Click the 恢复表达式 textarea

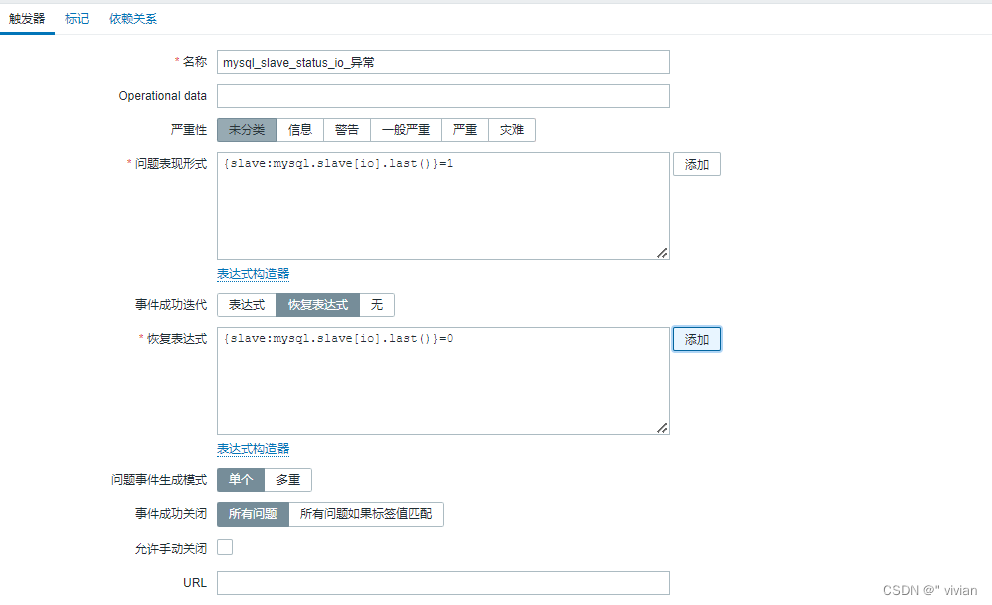click(443, 381)
